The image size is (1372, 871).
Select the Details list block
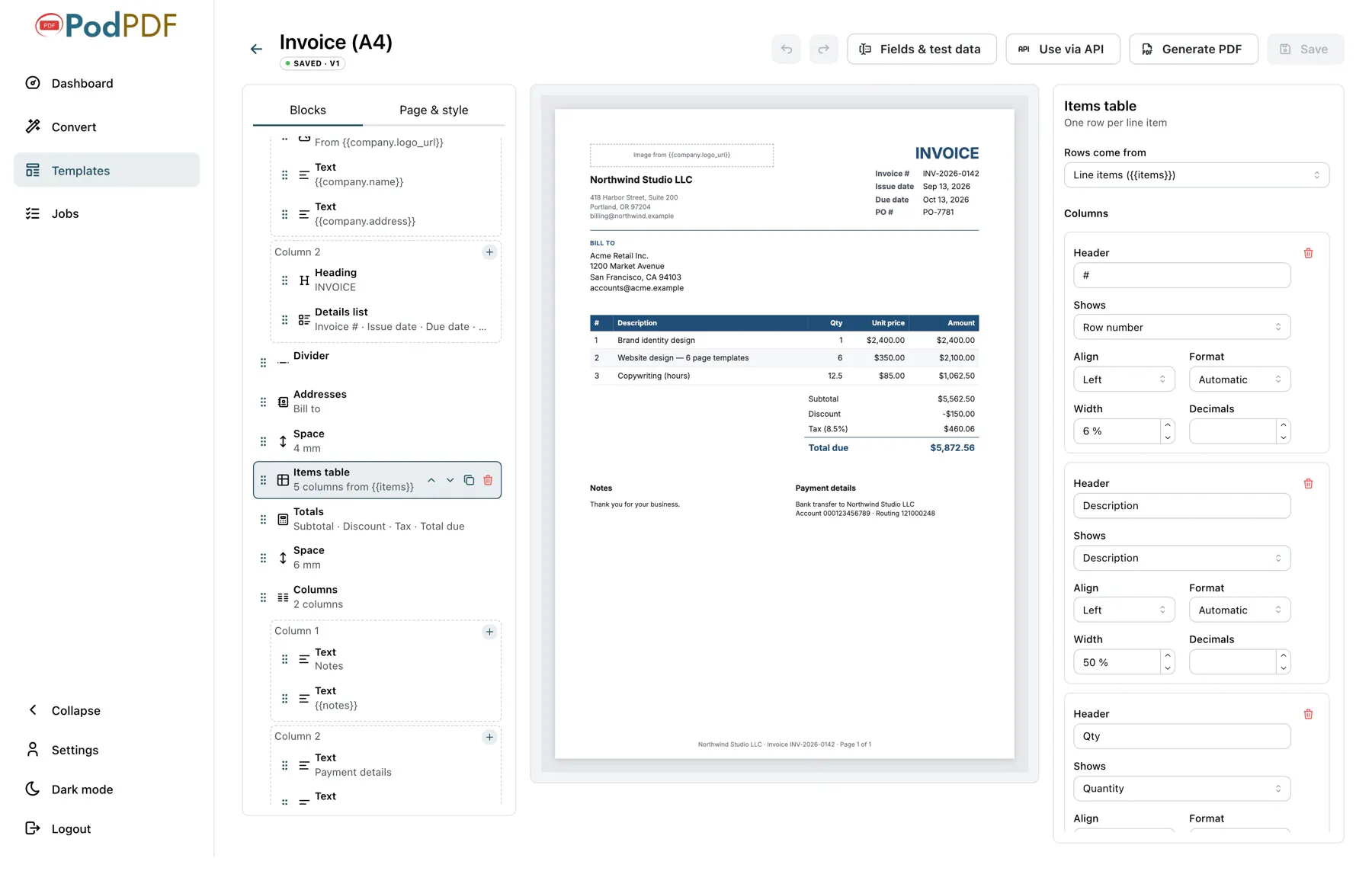click(x=386, y=320)
